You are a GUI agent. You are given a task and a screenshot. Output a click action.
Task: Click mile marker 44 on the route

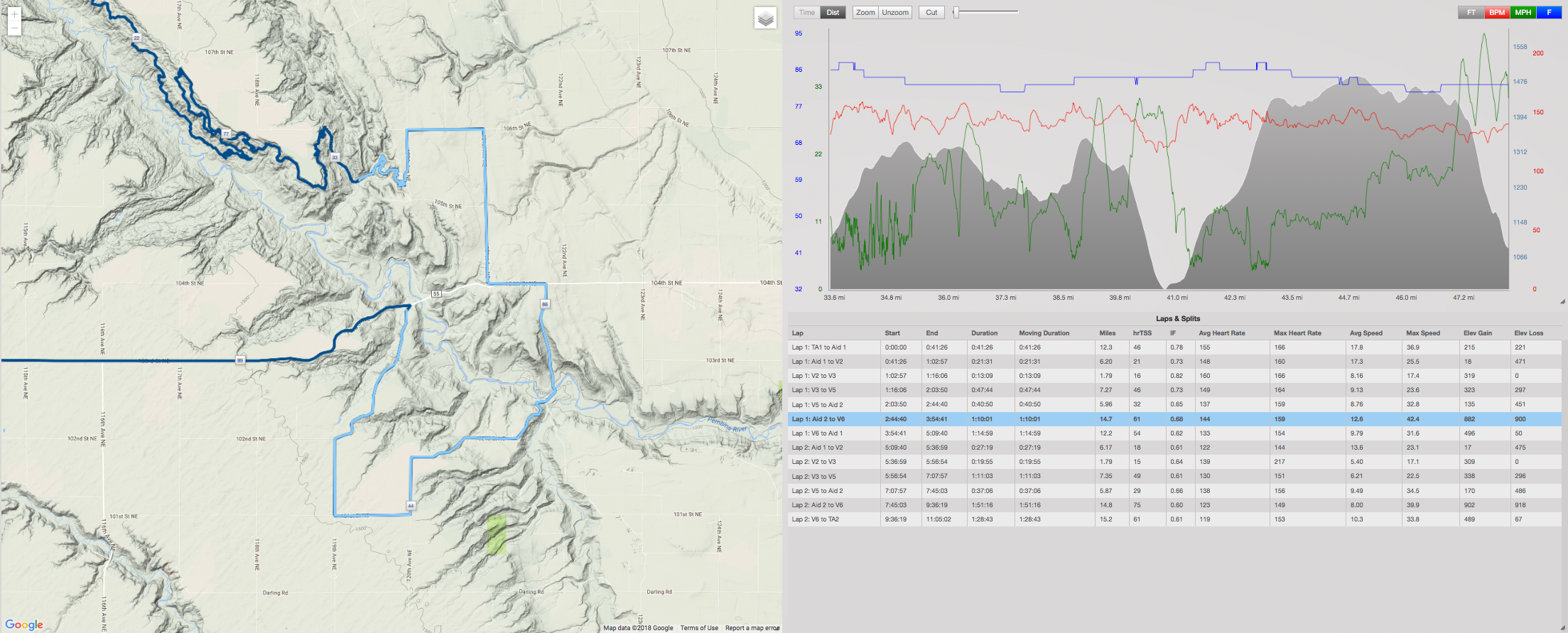(x=411, y=506)
